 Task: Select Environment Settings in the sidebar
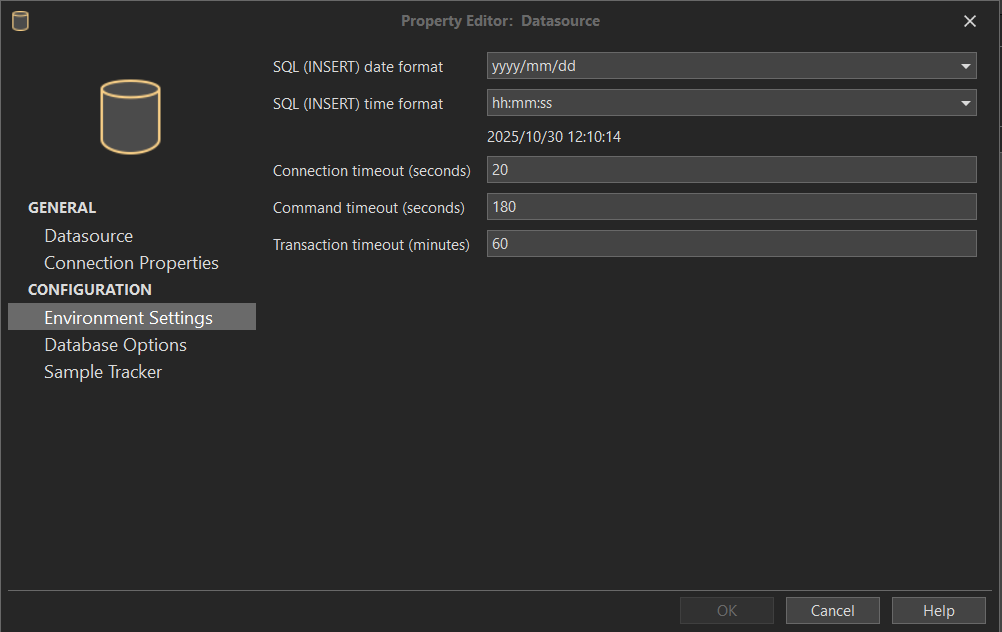point(128,318)
